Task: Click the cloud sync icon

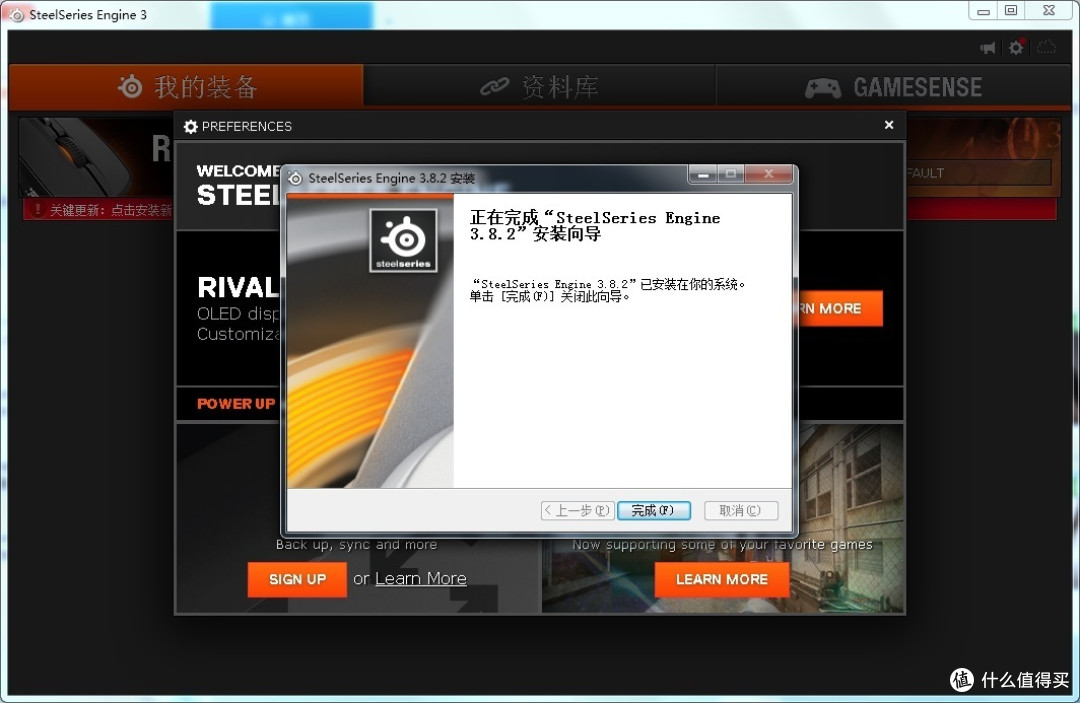Action: pyautogui.click(x=1046, y=47)
